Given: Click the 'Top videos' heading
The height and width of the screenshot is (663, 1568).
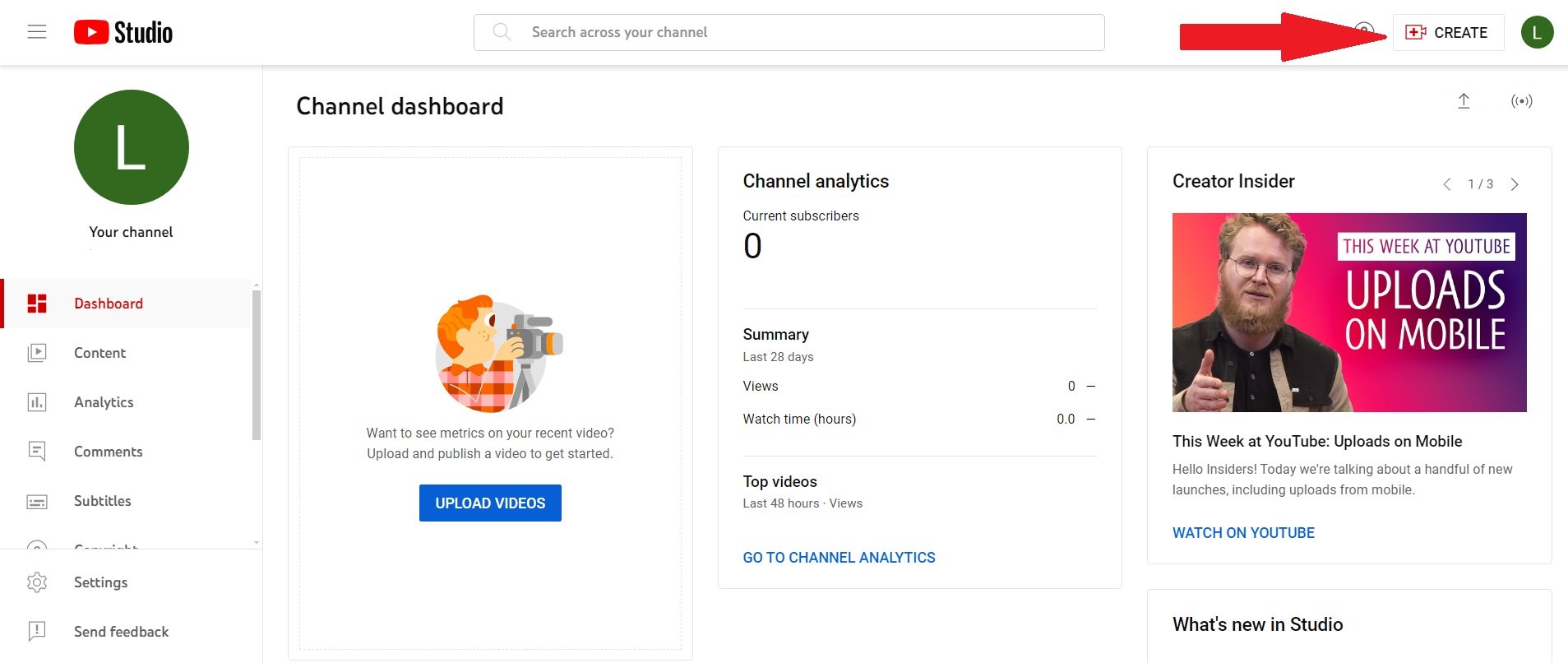Looking at the screenshot, I should click(779, 481).
